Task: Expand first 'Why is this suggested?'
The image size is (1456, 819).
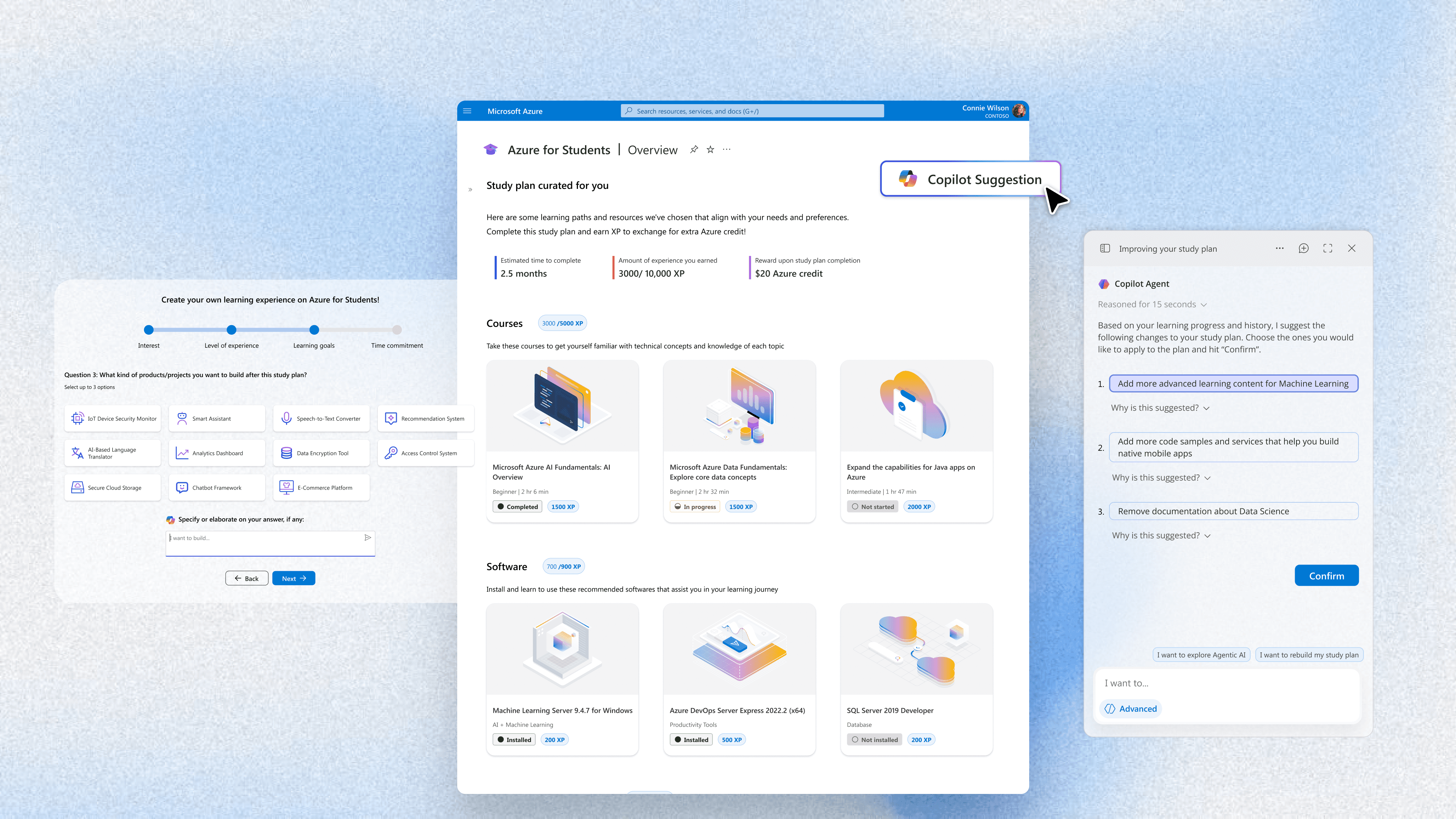Action: click(x=1160, y=407)
